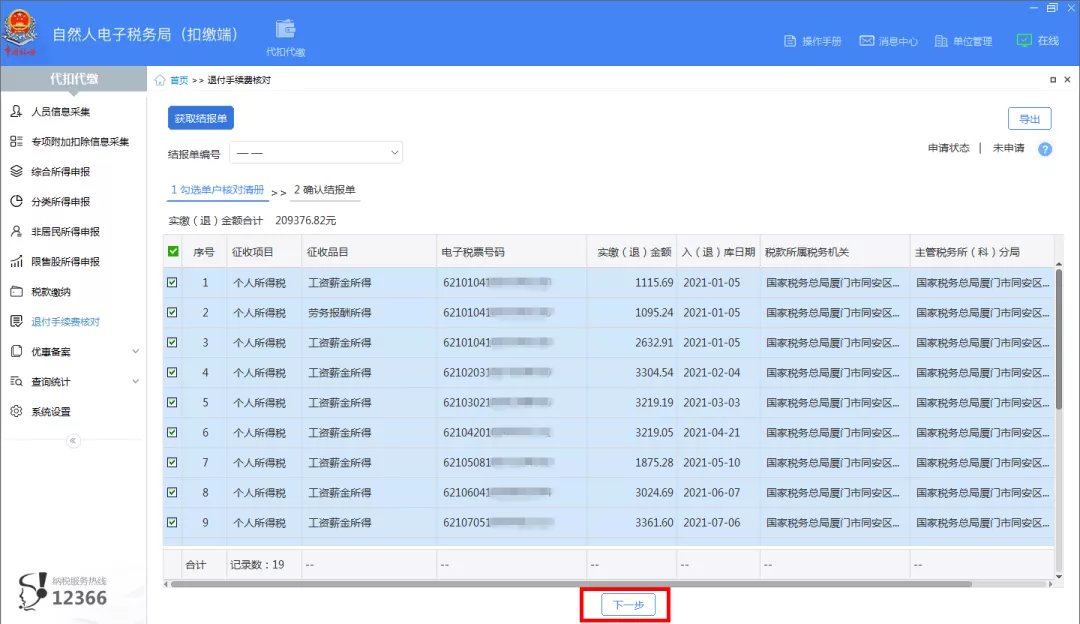Open the 结报单编号 dropdown

316,152
